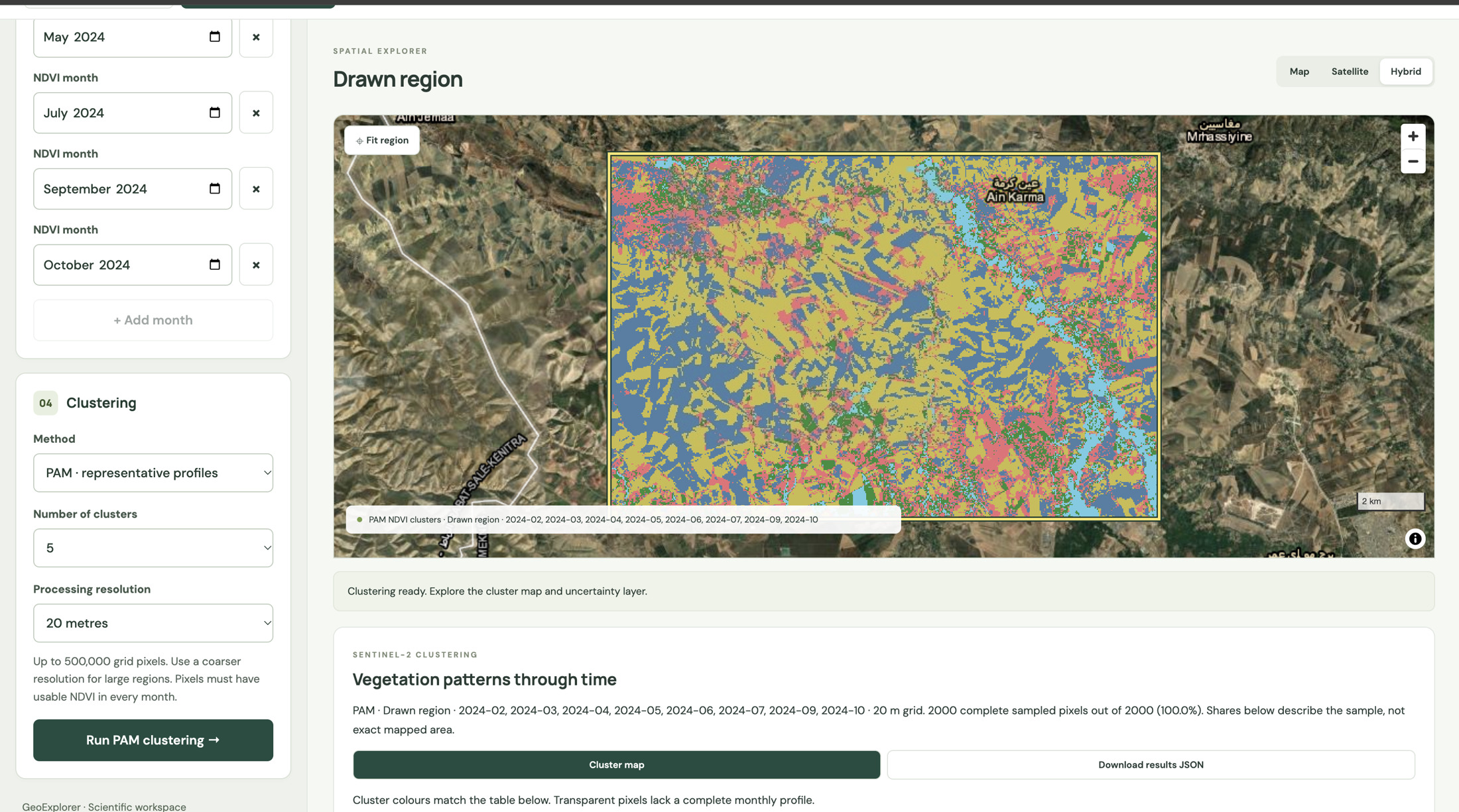This screenshot has width=1459, height=812.
Task: Click the Ain Karma map label
Action: tap(1015, 191)
